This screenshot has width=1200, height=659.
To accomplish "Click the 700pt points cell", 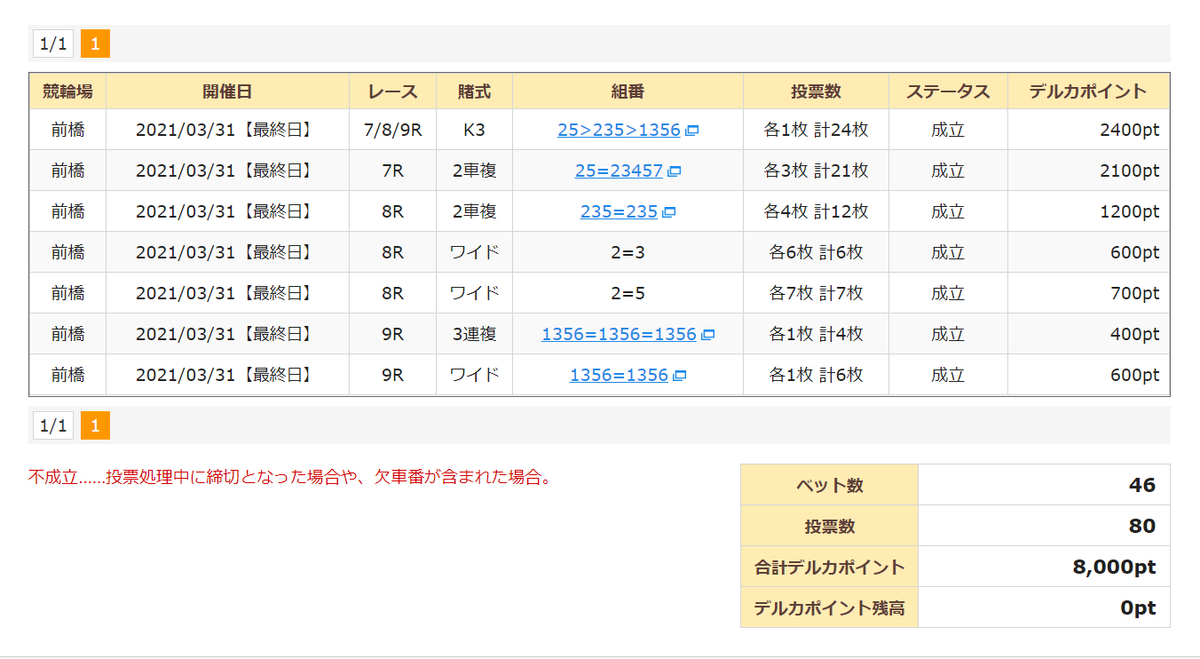I will (1089, 293).
